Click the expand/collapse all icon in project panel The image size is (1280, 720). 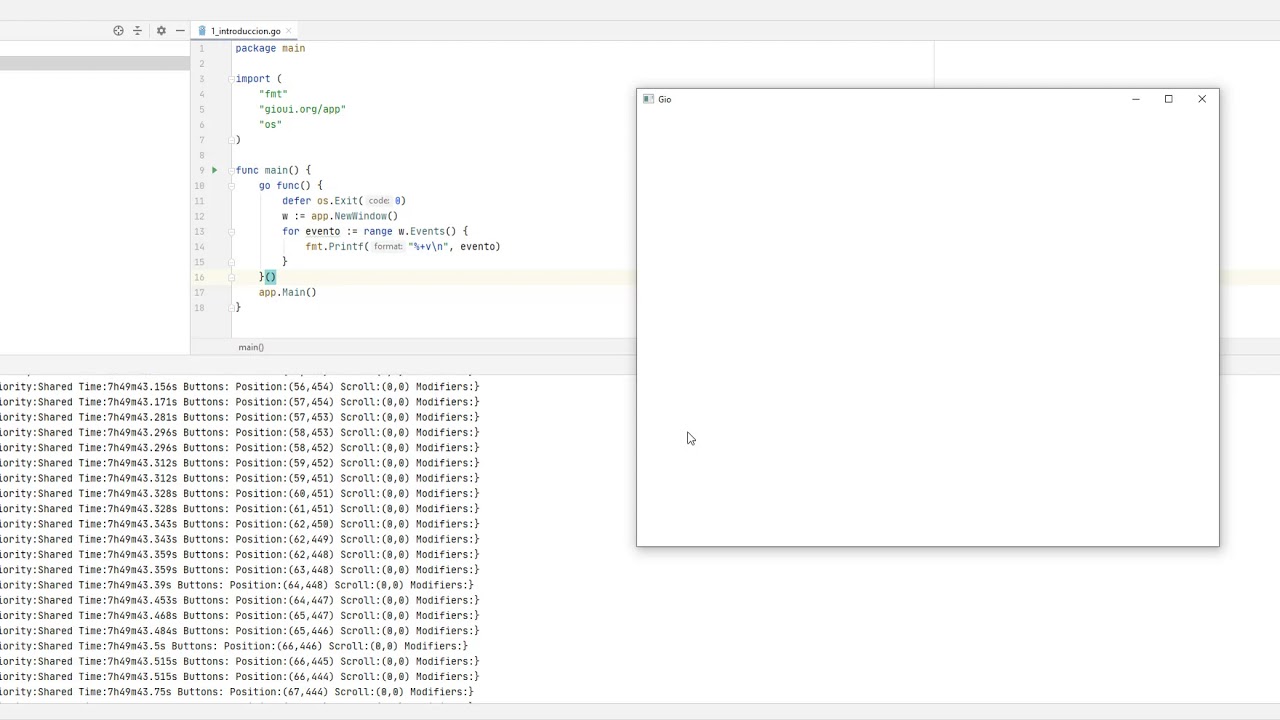pyautogui.click(x=138, y=31)
